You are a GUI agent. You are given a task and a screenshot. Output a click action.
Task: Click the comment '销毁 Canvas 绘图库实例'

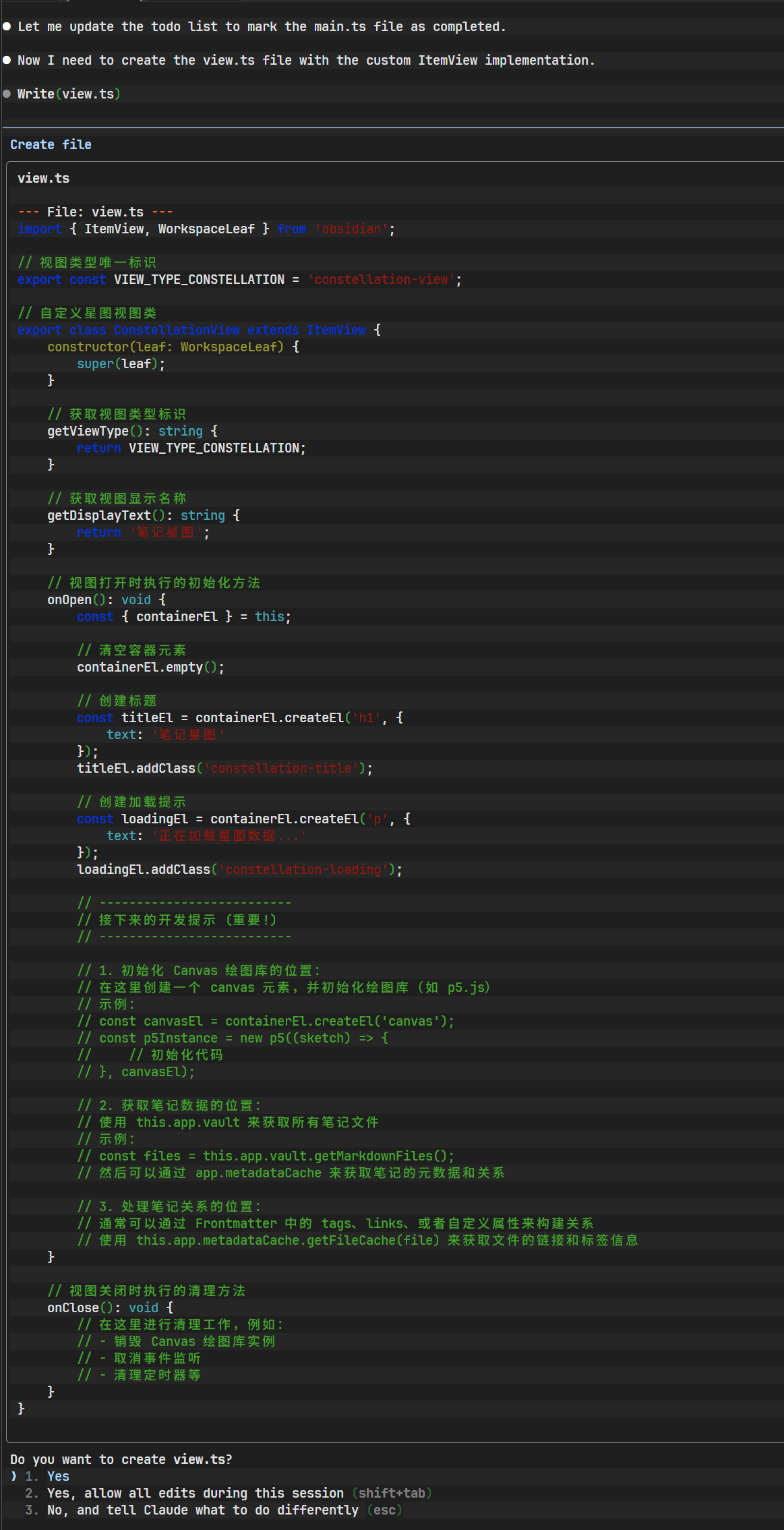(x=176, y=1341)
